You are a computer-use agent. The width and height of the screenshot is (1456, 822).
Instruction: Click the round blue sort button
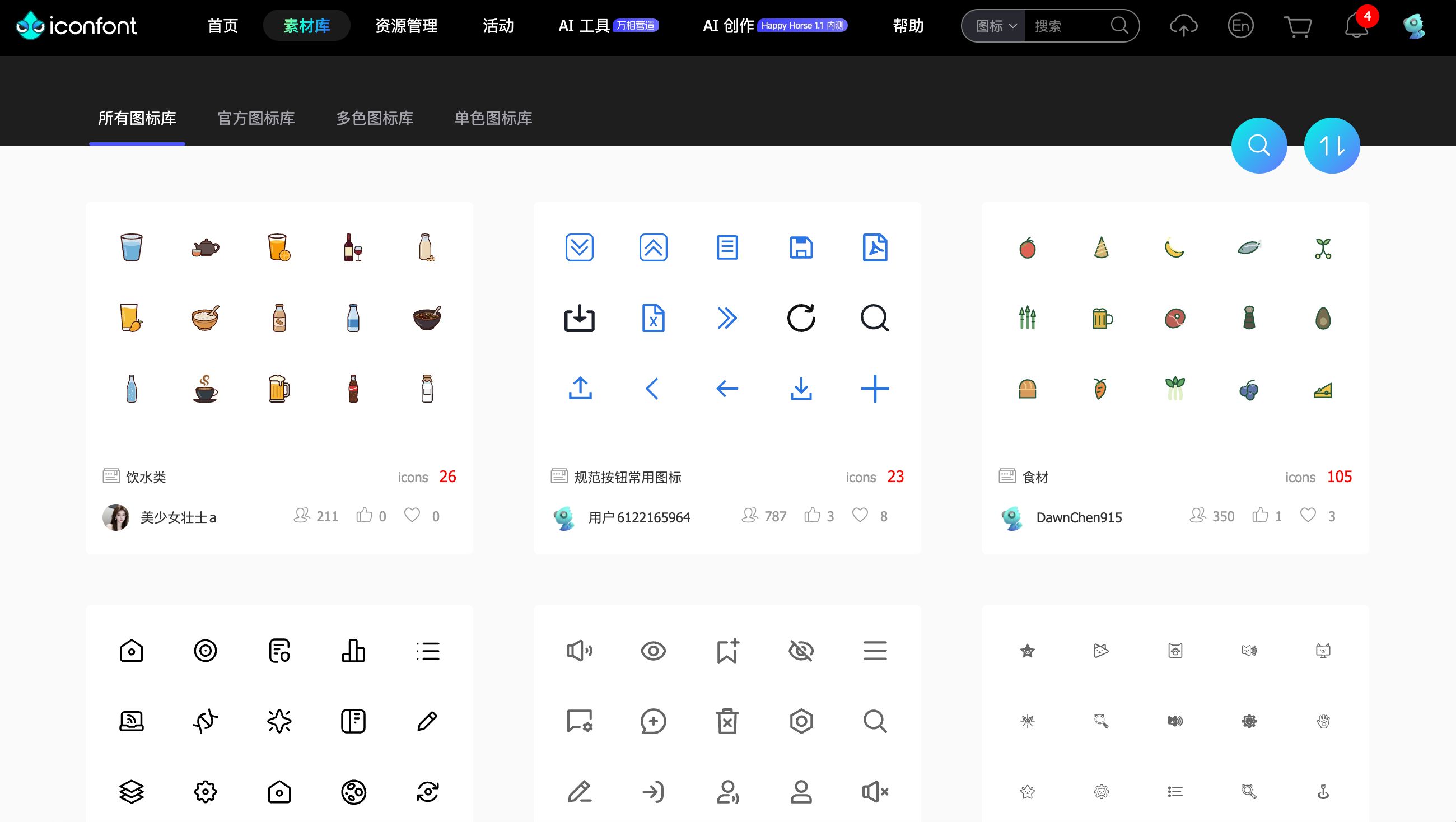1332,145
